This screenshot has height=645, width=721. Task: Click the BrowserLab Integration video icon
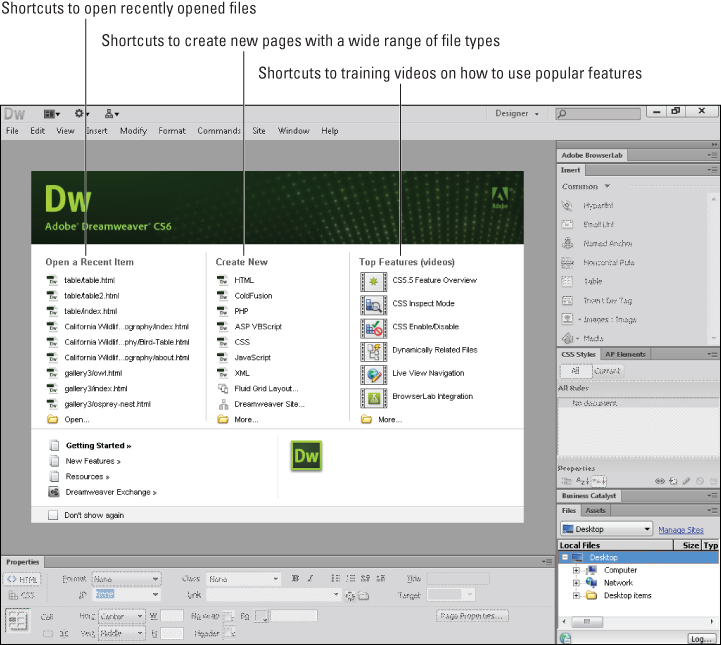tap(372, 397)
